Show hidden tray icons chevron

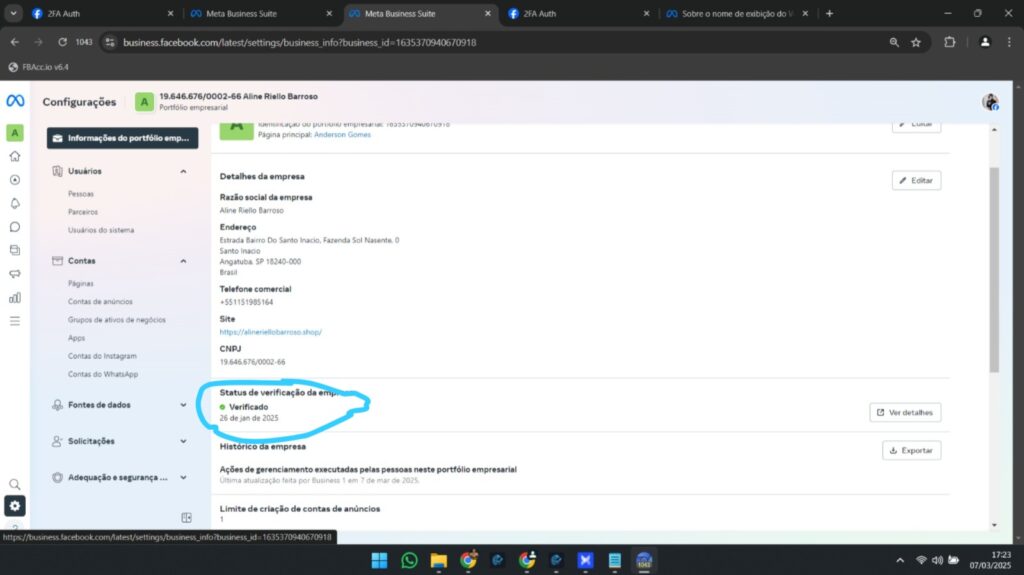pyautogui.click(x=900, y=560)
